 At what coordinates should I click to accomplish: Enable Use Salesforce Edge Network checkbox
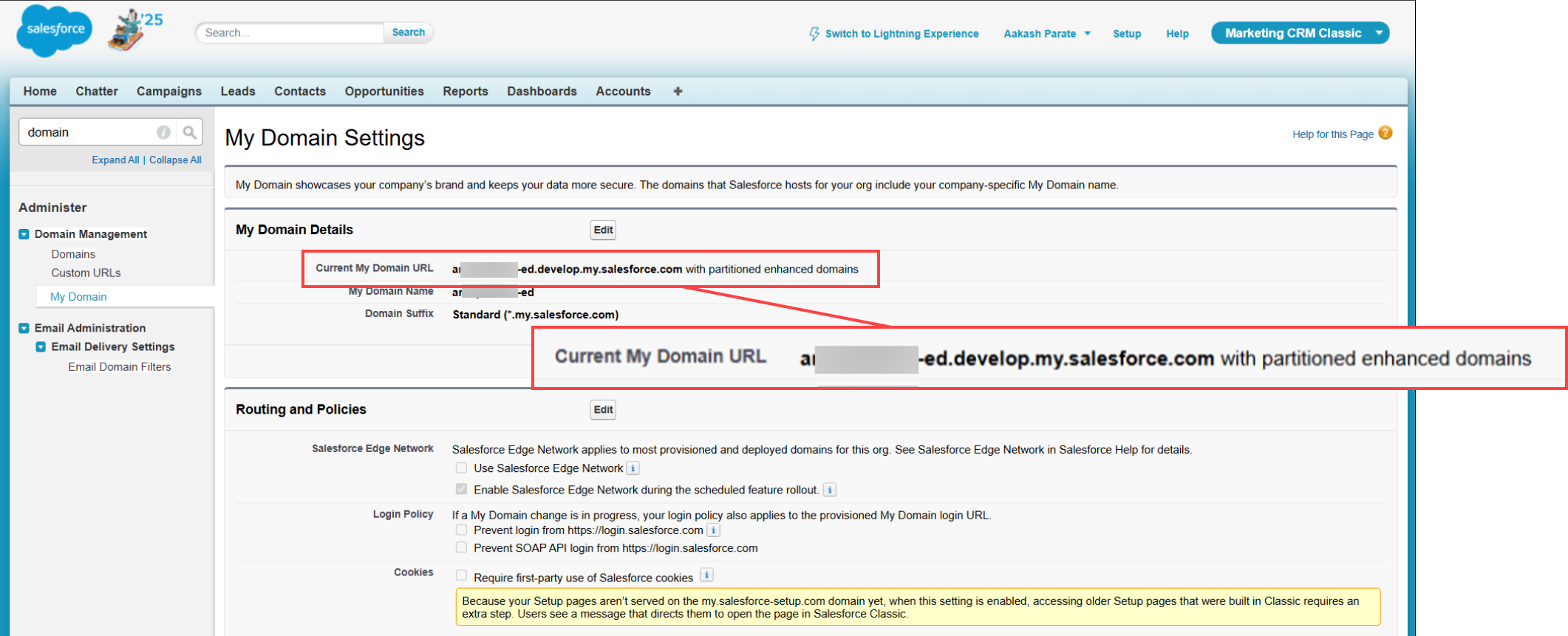click(461, 468)
